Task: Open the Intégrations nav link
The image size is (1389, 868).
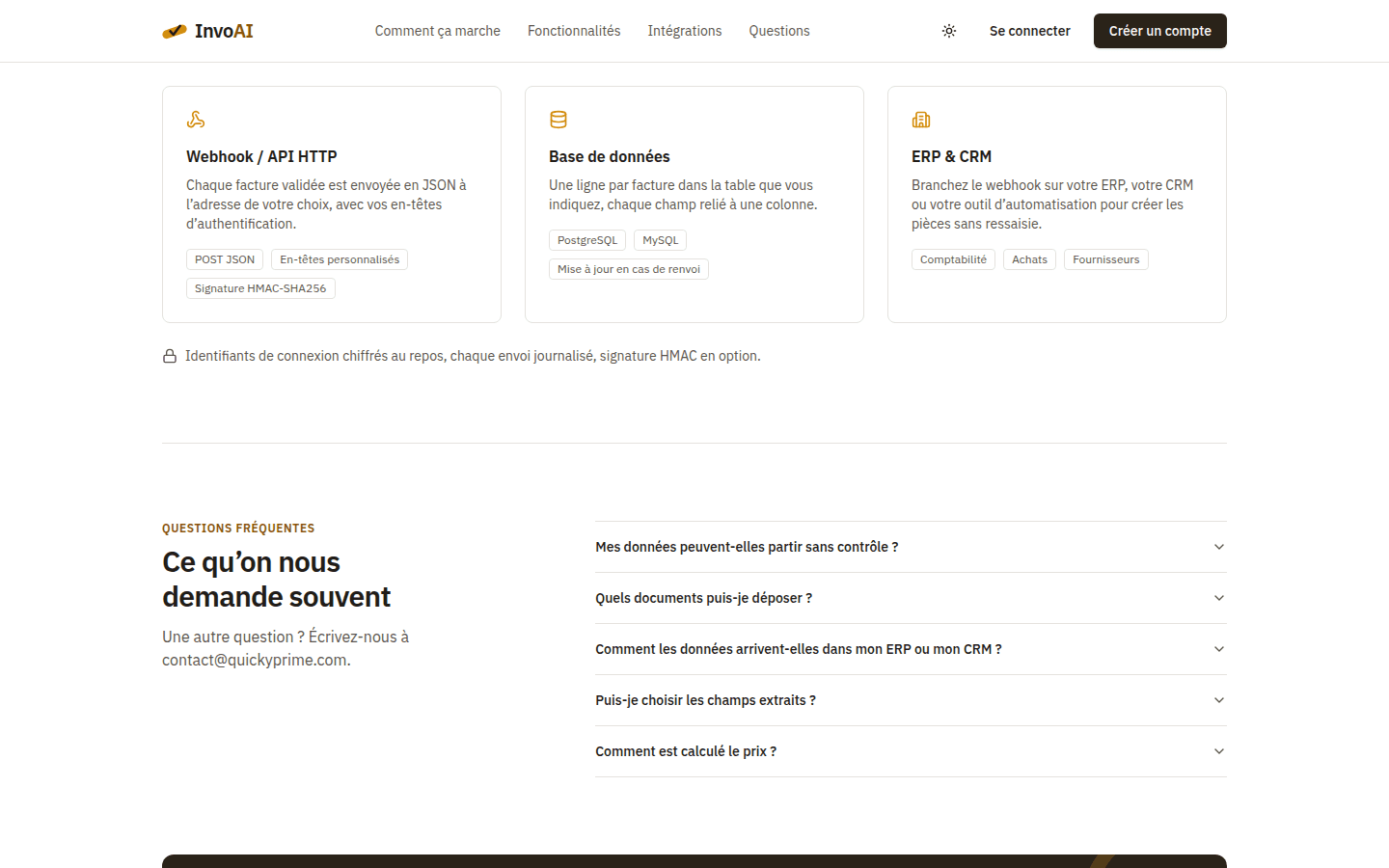Action: pyautogui.click(x=685, y=31)
